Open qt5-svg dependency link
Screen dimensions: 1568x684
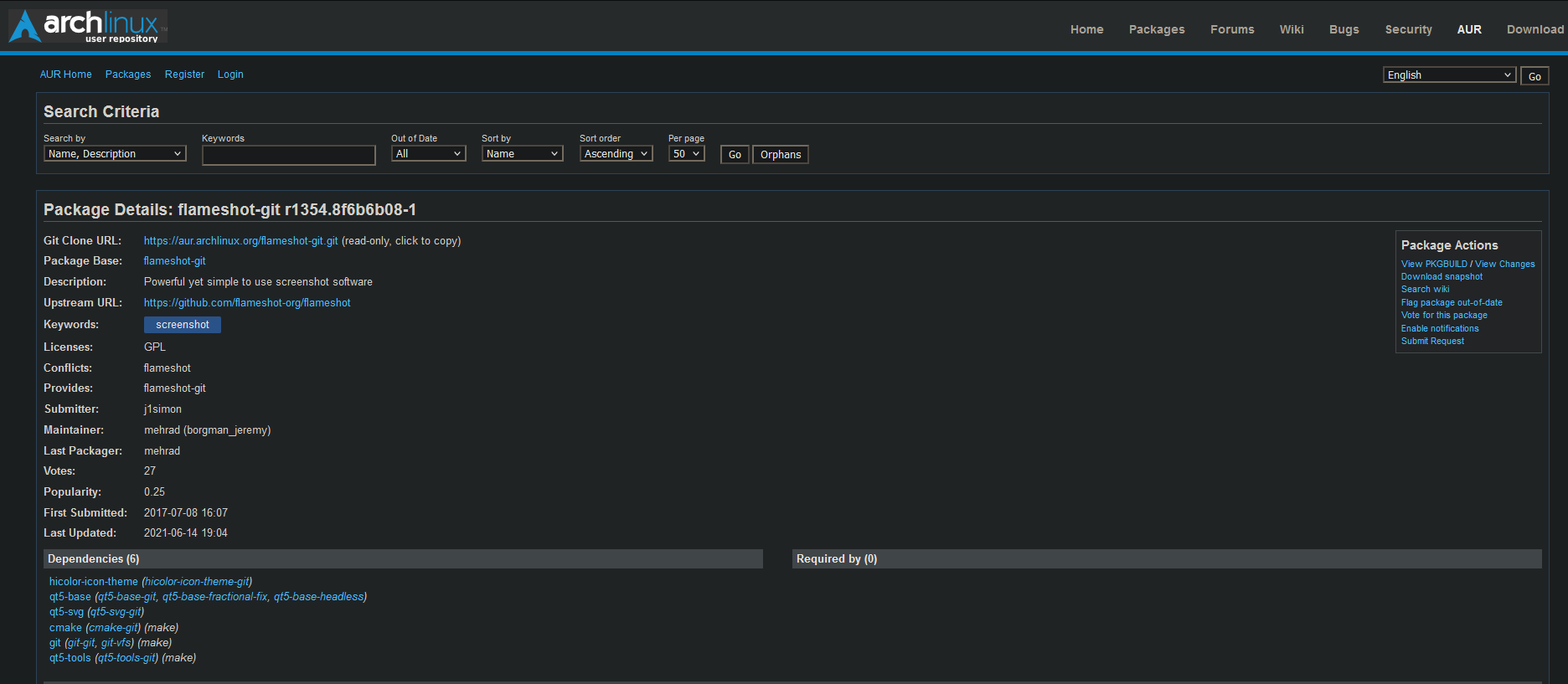click(x=66, y=612)
